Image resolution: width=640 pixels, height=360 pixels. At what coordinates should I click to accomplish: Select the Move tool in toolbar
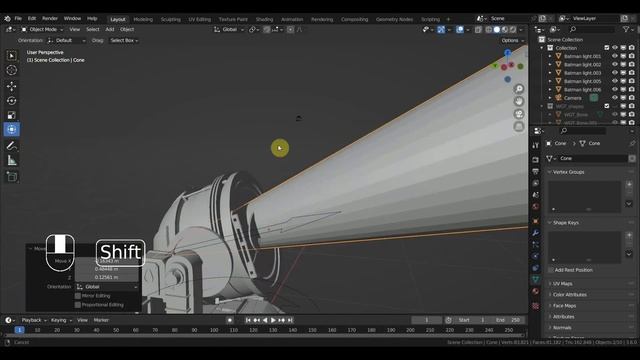11,86
